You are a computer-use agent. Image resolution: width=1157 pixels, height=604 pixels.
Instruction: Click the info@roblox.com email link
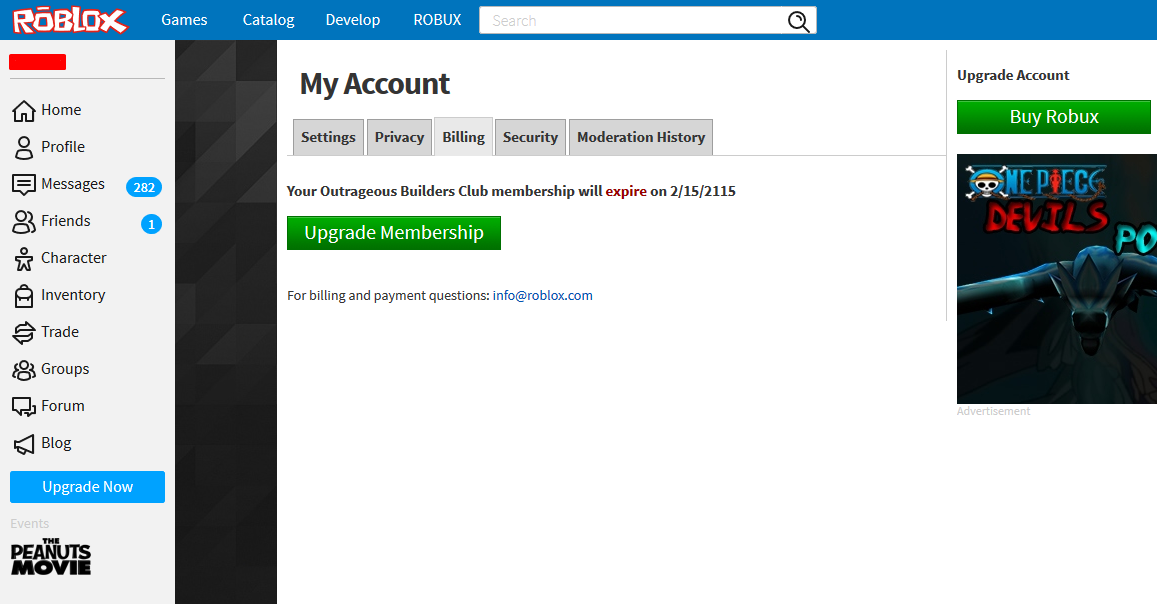click(542, 296)
